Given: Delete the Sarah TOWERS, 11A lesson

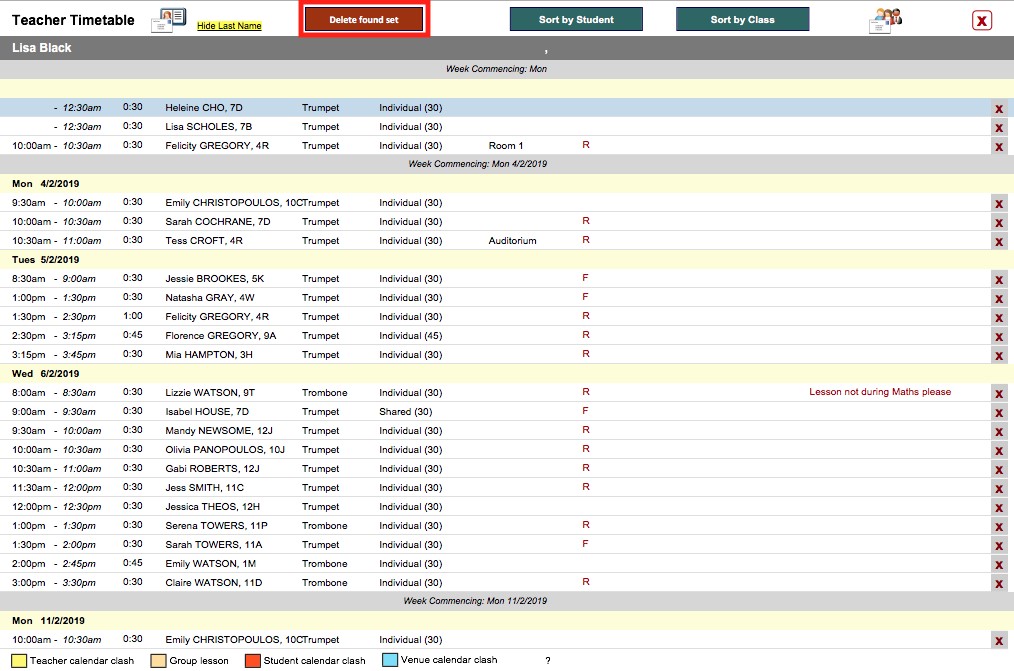Looking at the screenshot, I should [x=999, y=546].
